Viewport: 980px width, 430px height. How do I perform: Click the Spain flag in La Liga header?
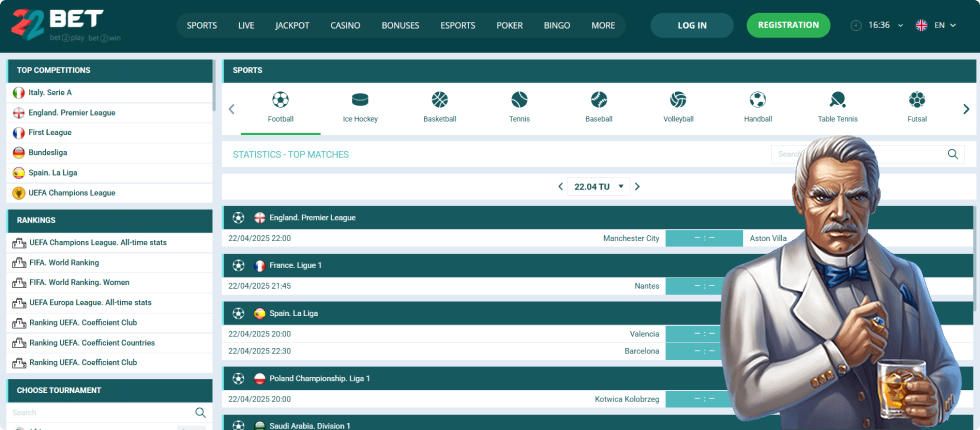259,313
